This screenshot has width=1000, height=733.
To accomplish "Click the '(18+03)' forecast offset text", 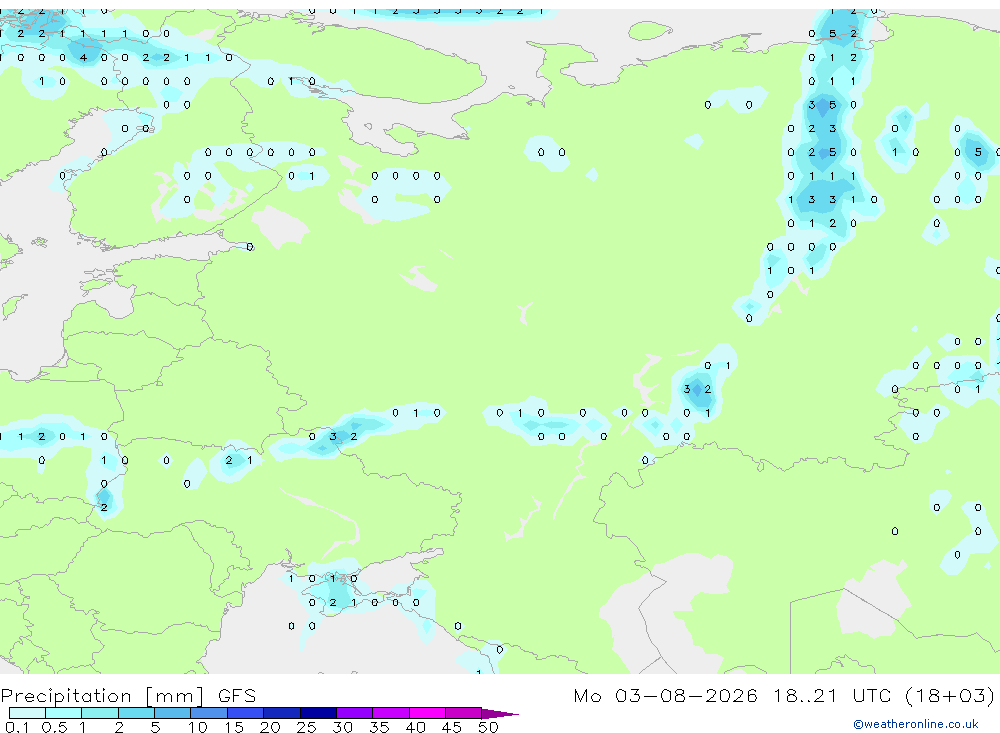I will [x=950, y=695].
